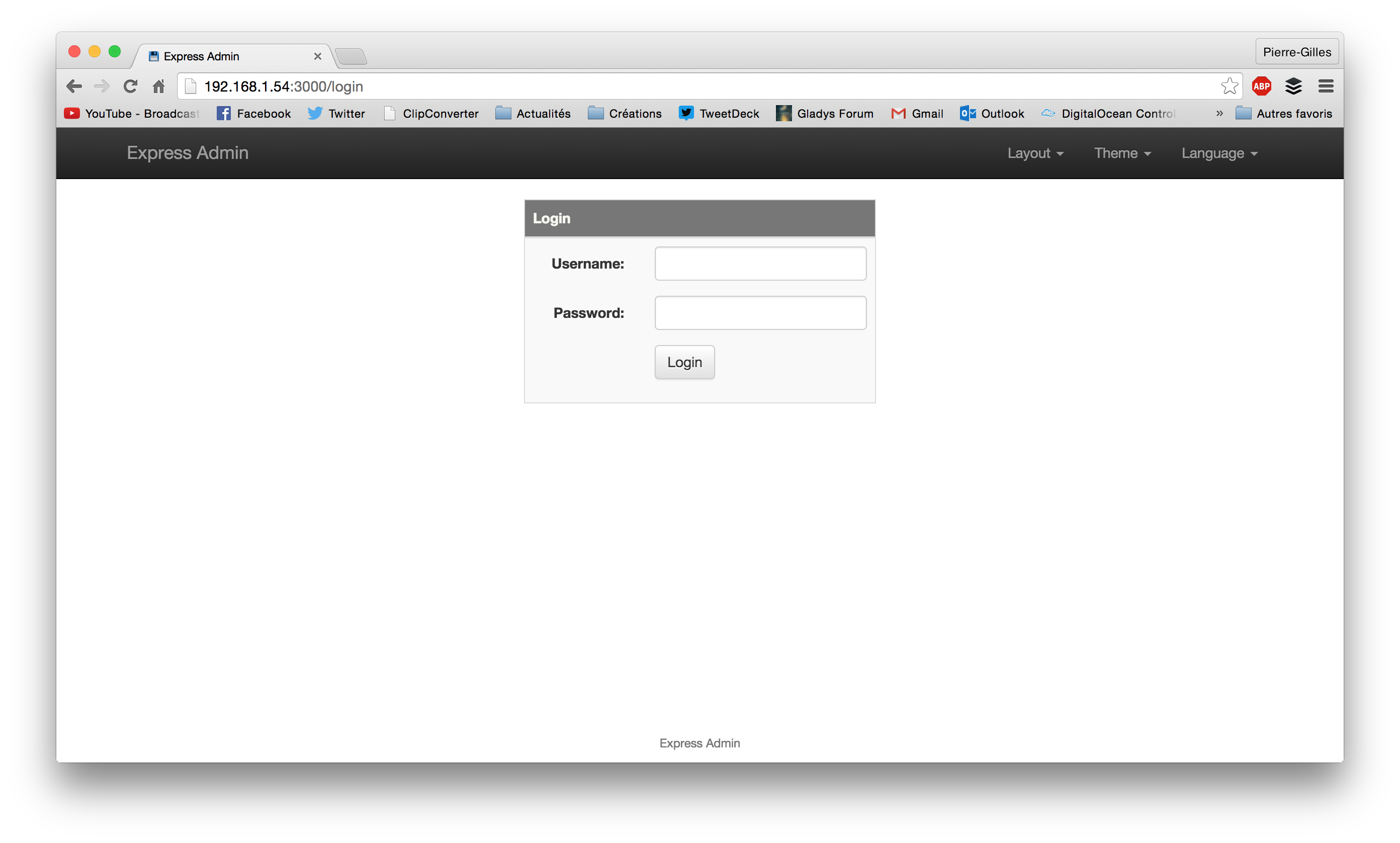Click the AdBlock Plus icon in toolbar
The height and width of the screenshot is (843, 1400).
pyautogui.click(x=1262, y=86)
